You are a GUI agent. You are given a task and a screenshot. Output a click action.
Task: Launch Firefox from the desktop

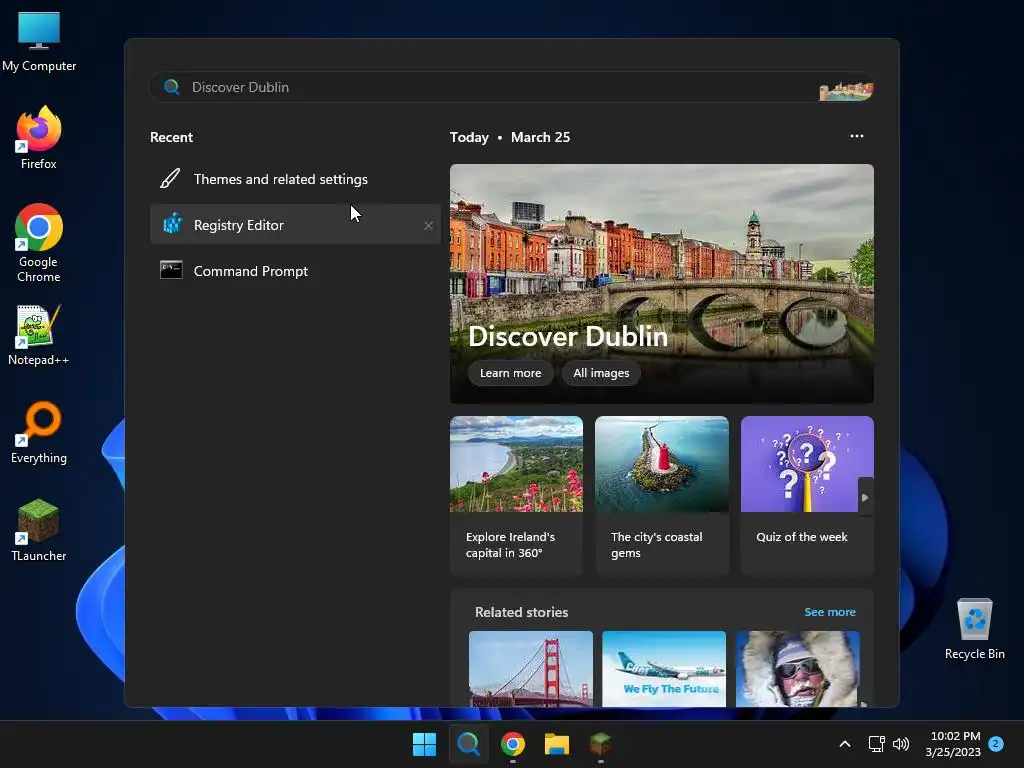tap(39, 138)
